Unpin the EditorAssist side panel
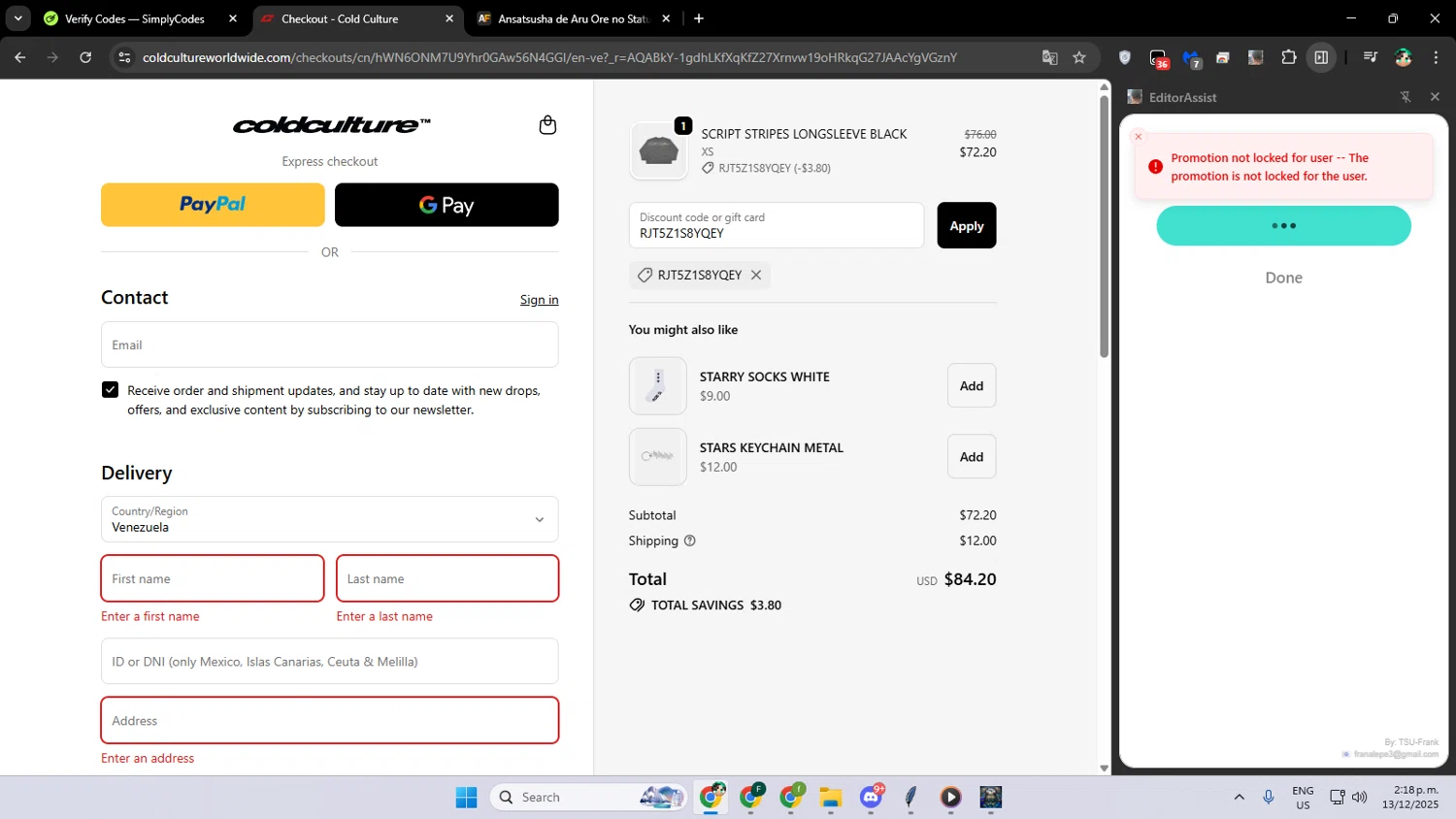The image size is (1456, 819). (x=1406, y=97)
